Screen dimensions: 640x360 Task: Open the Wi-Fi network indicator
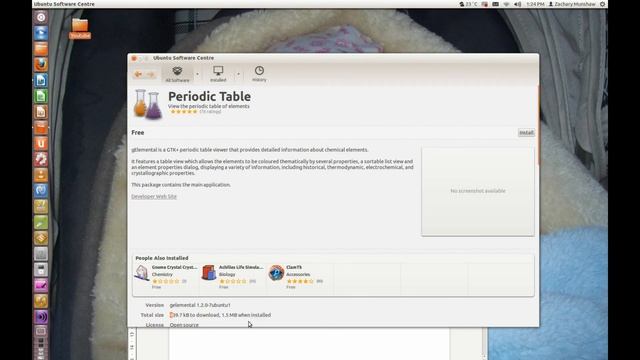507,4
